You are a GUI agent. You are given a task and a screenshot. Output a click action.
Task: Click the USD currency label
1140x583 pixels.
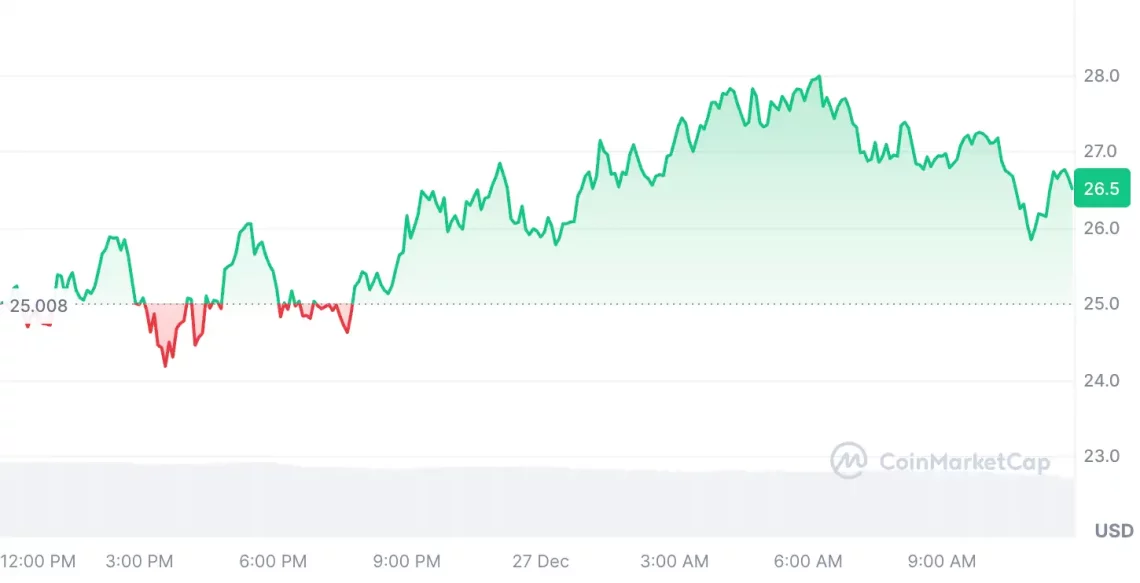1114,531
